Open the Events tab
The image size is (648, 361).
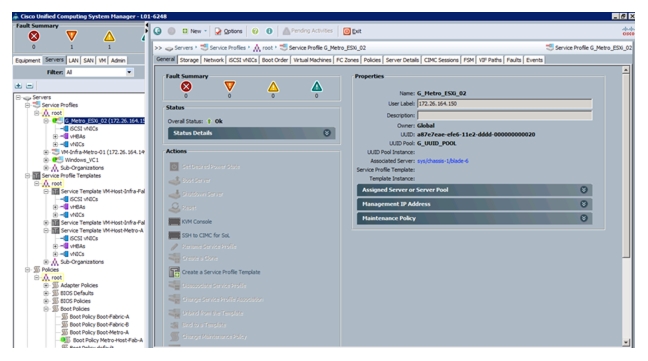pyautogui.click(x=534, y=60)
